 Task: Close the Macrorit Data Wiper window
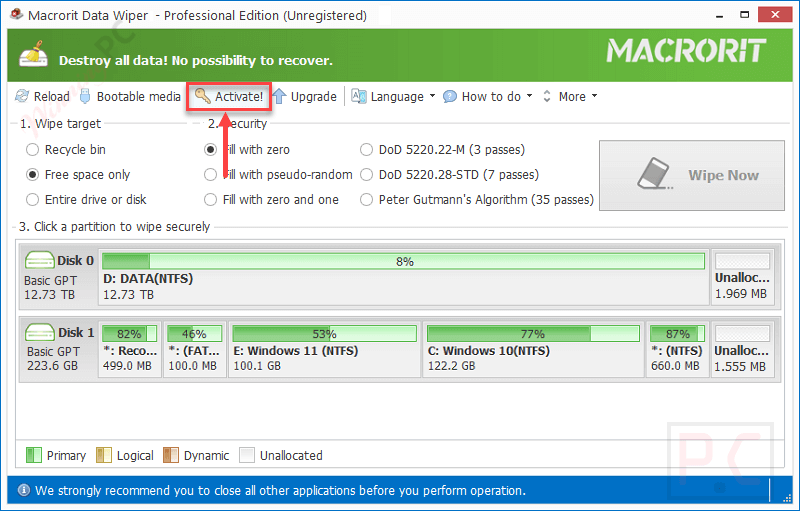775,14
